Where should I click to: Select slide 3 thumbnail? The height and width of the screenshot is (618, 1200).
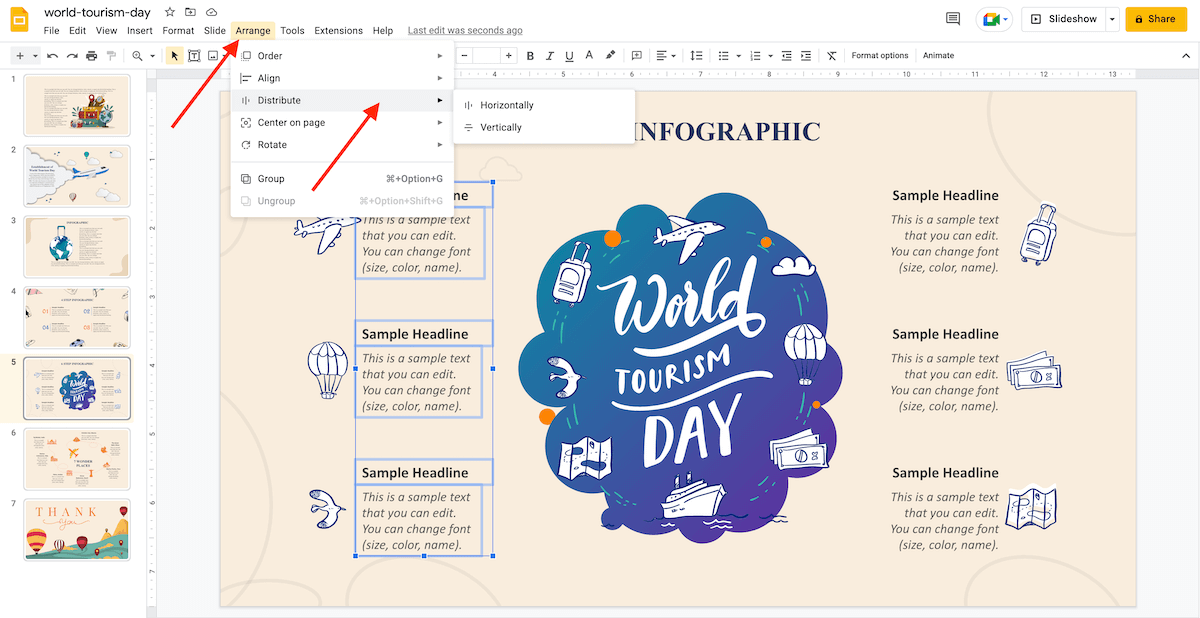77,245
